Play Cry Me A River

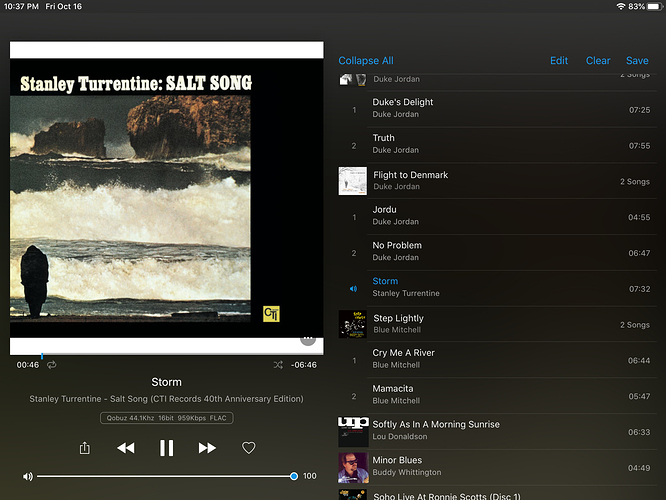(497, 360)
